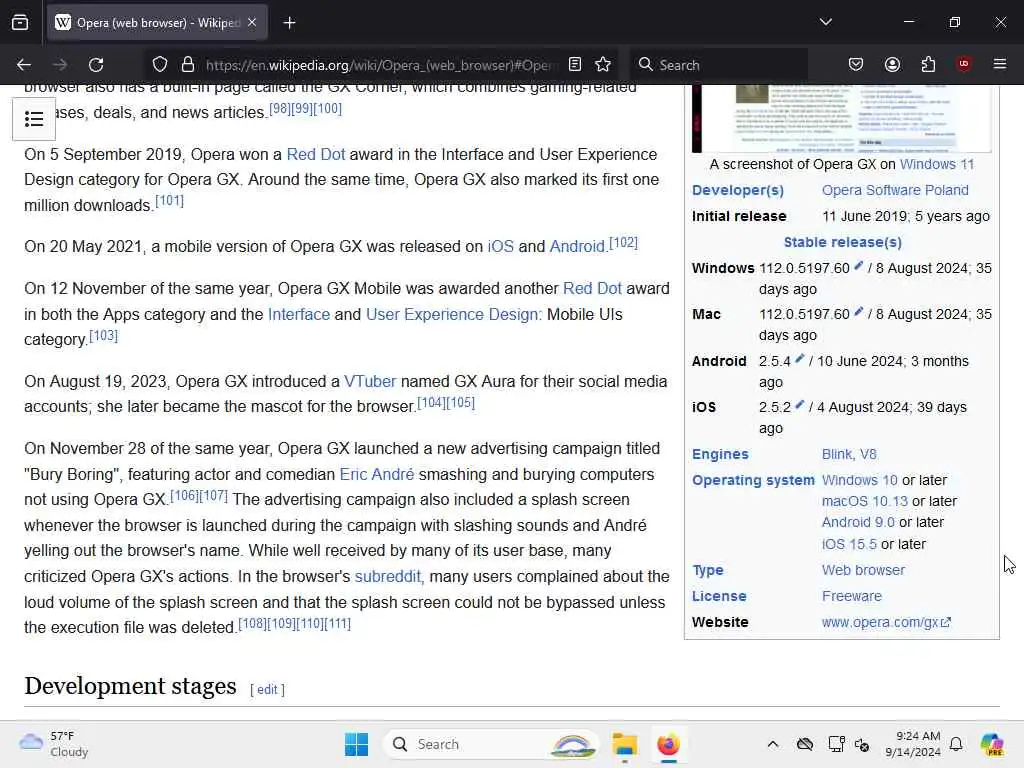Open the V8 engine link
This screenshot has width=1024, height=768.
point(868,454)
